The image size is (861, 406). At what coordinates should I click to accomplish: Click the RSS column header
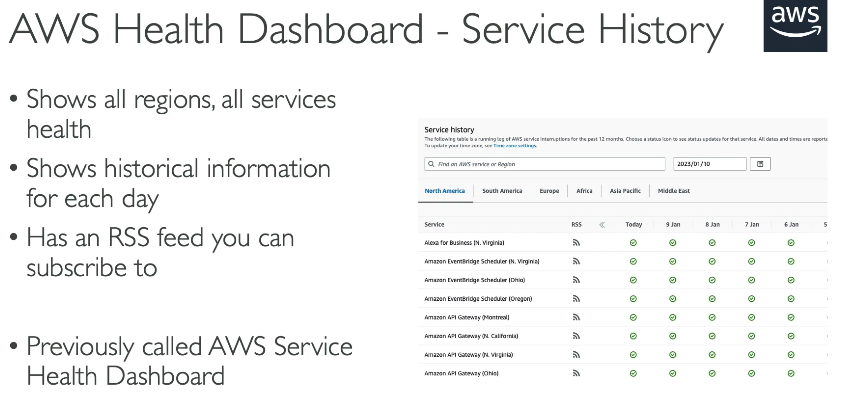tap(576, 225)
